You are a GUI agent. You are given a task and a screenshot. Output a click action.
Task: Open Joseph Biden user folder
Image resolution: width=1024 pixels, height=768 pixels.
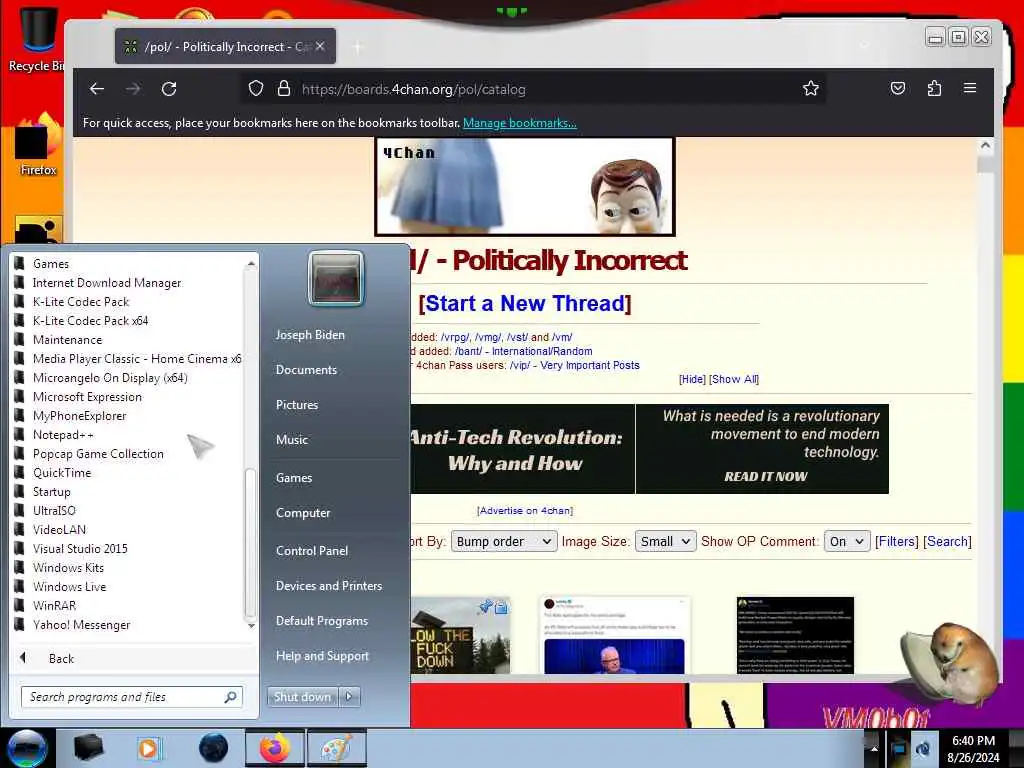[x=310, y=334]
